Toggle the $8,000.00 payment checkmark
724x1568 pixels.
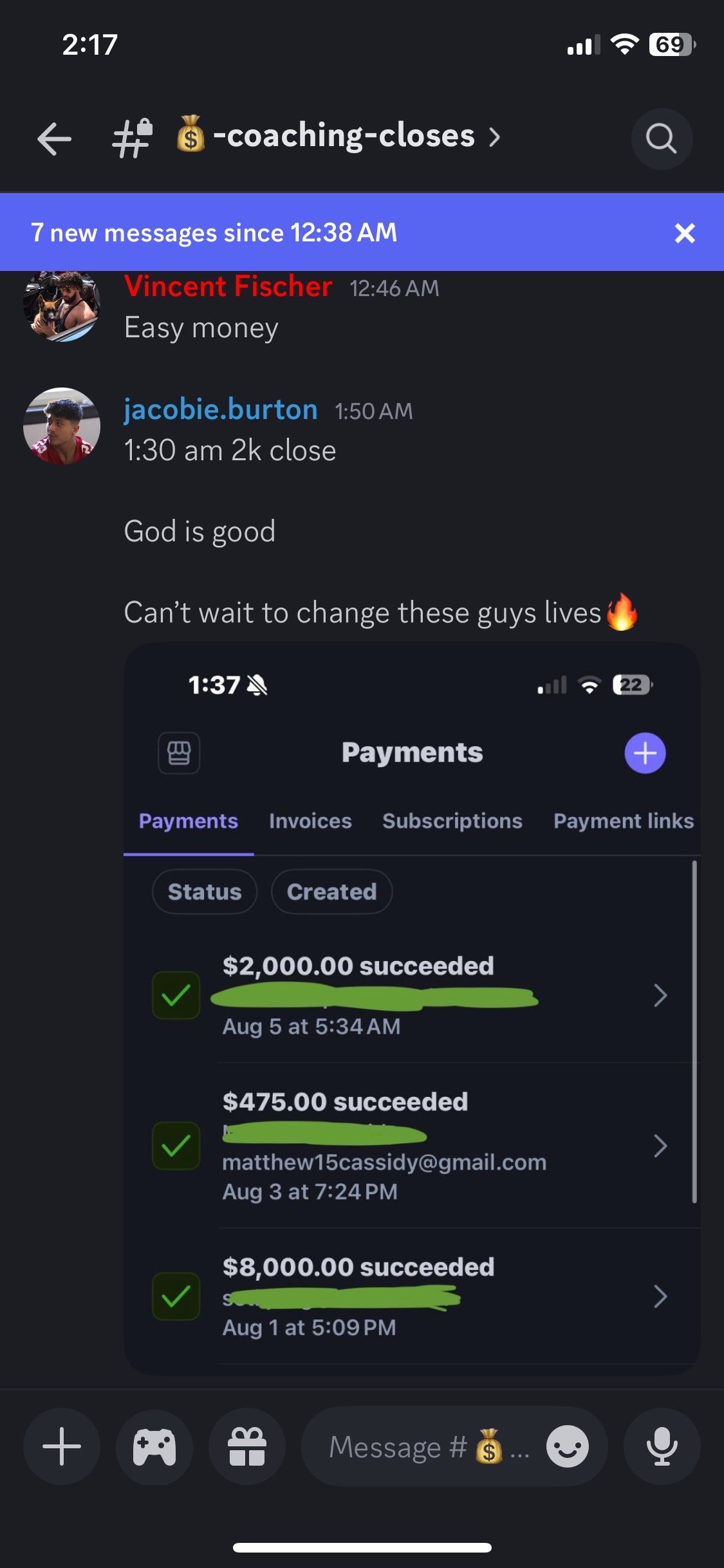coord(176,1296)
